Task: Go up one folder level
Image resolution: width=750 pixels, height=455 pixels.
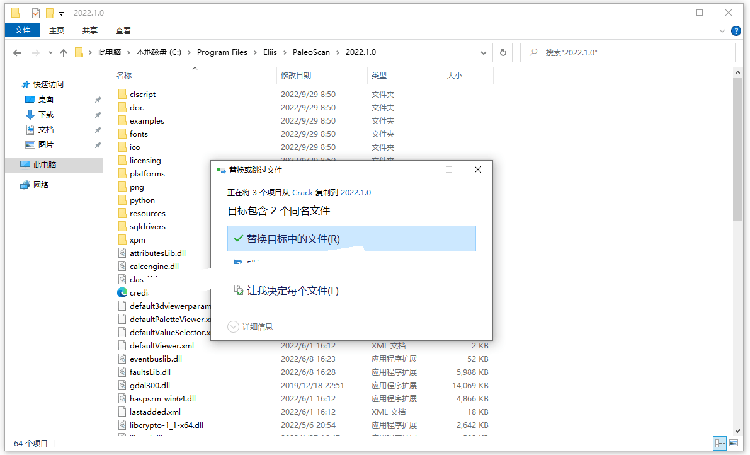Action: point(63,53)
